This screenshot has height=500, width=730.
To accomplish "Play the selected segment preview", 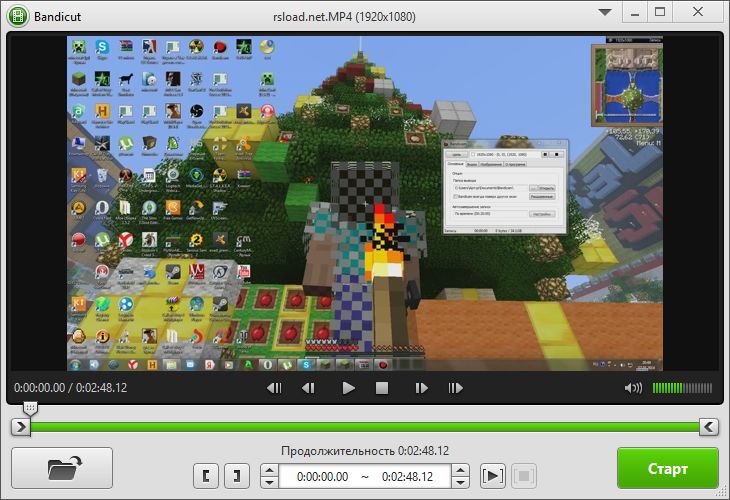I will [493, 476].
